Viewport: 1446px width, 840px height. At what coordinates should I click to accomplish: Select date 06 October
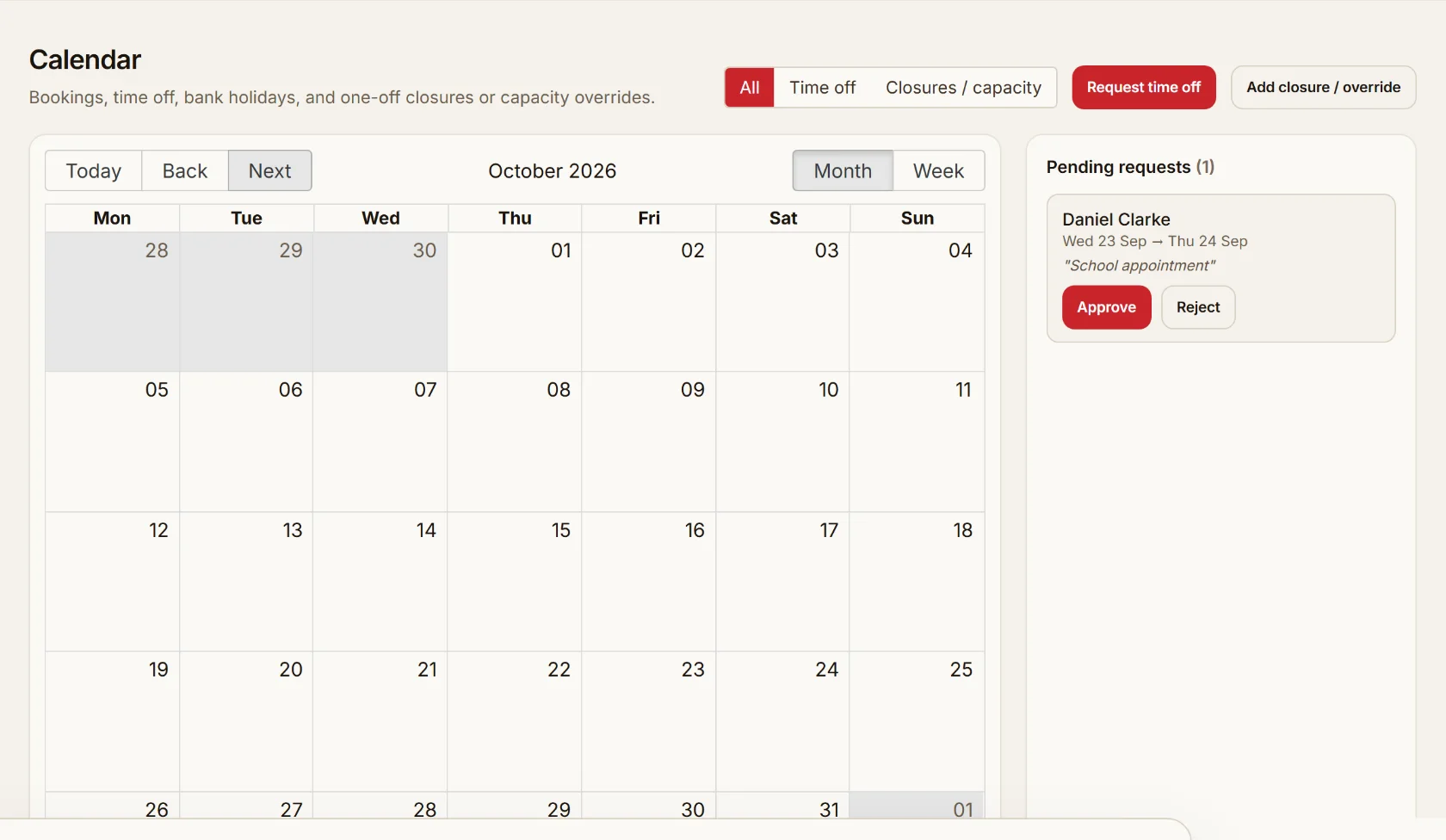(x=291, y=390)
